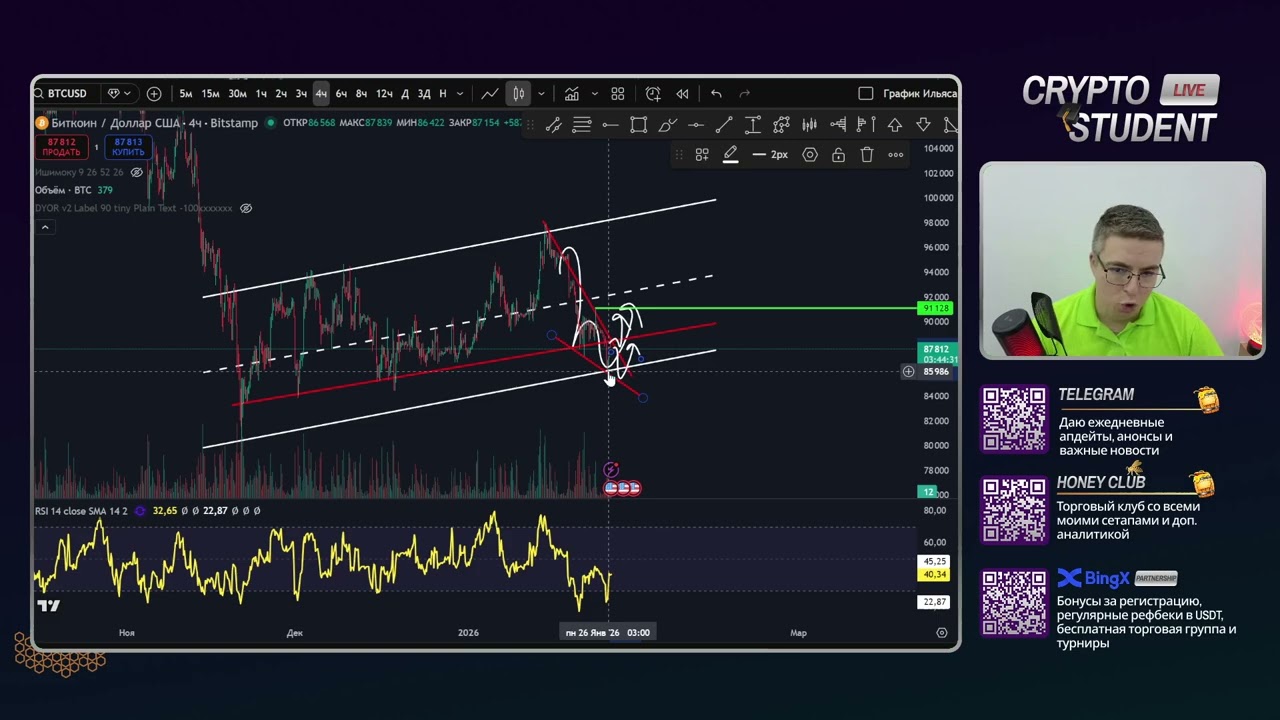The height and width of the screenshot is (720, 1280).
Task: Open the TELEGRAM QR code
Action: tap(1014, 420)
